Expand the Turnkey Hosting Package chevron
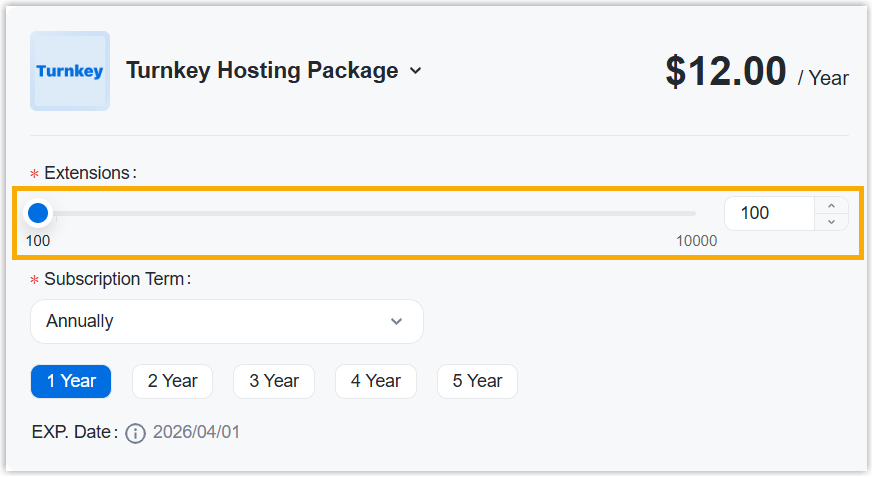 pos(416,71)
